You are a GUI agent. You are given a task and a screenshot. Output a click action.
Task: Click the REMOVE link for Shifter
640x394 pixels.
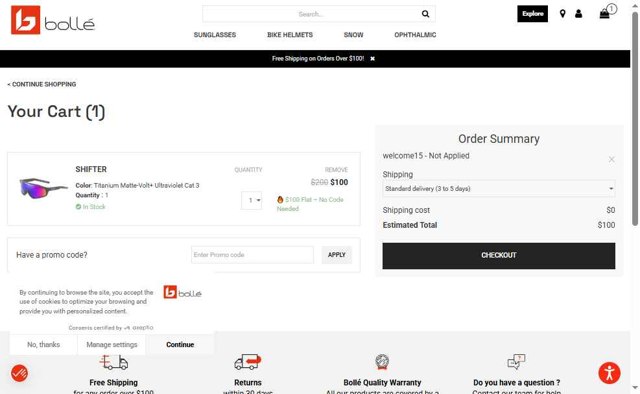(336, 170)
